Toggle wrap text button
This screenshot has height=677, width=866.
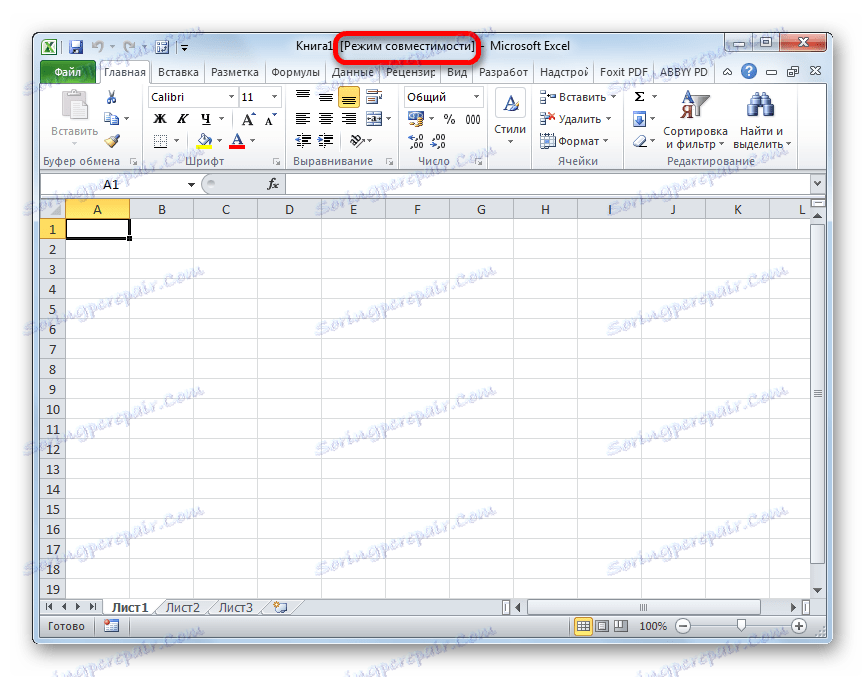pyautogui.click(x=374, y=97)
